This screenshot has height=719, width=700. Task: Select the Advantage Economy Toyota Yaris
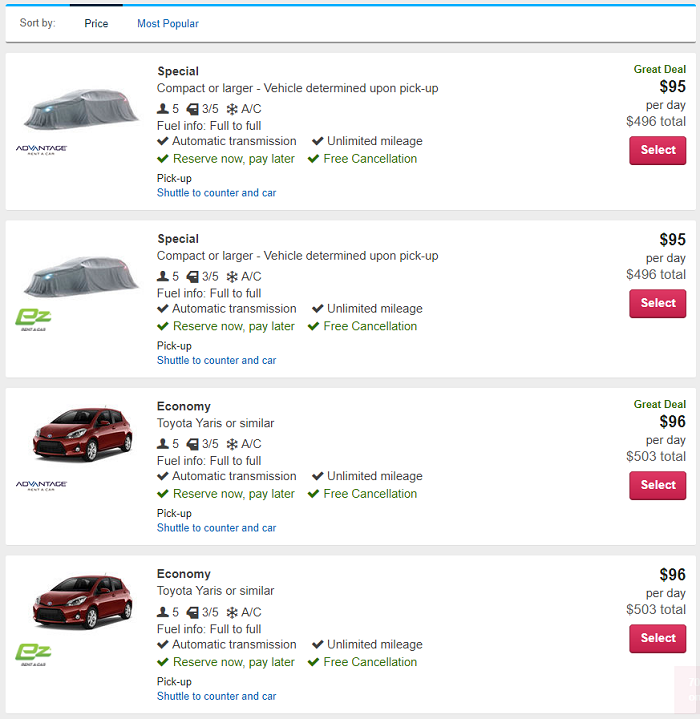657,485
